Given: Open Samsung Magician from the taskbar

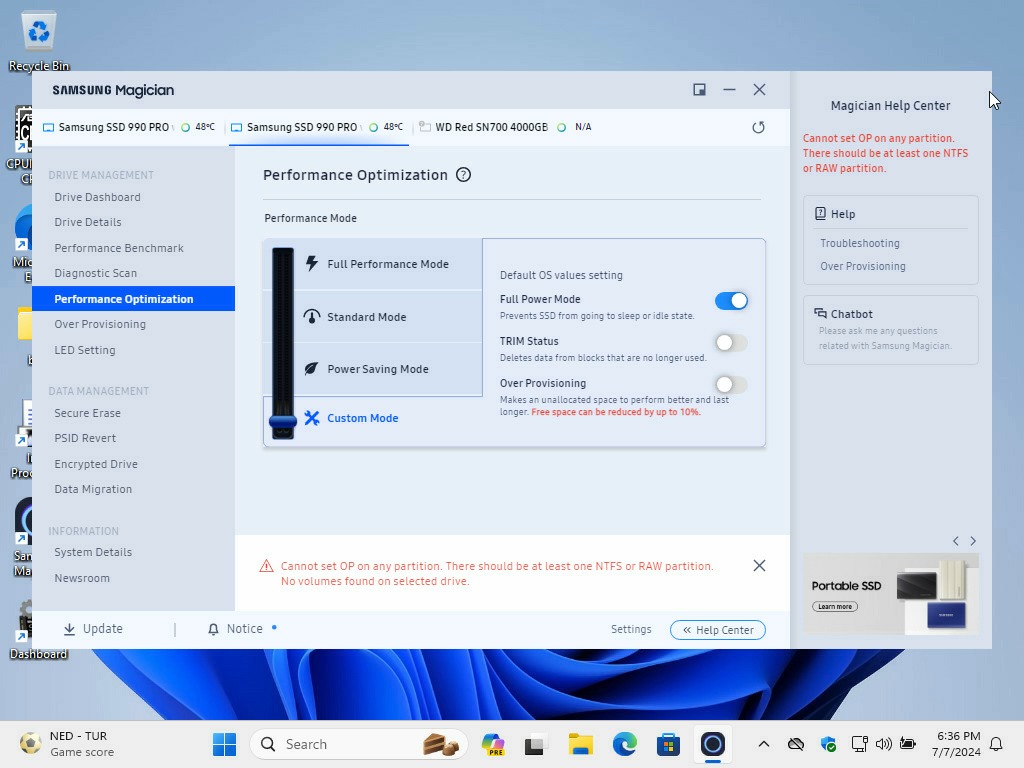Looking at the screenshot, I should [712, 744].
